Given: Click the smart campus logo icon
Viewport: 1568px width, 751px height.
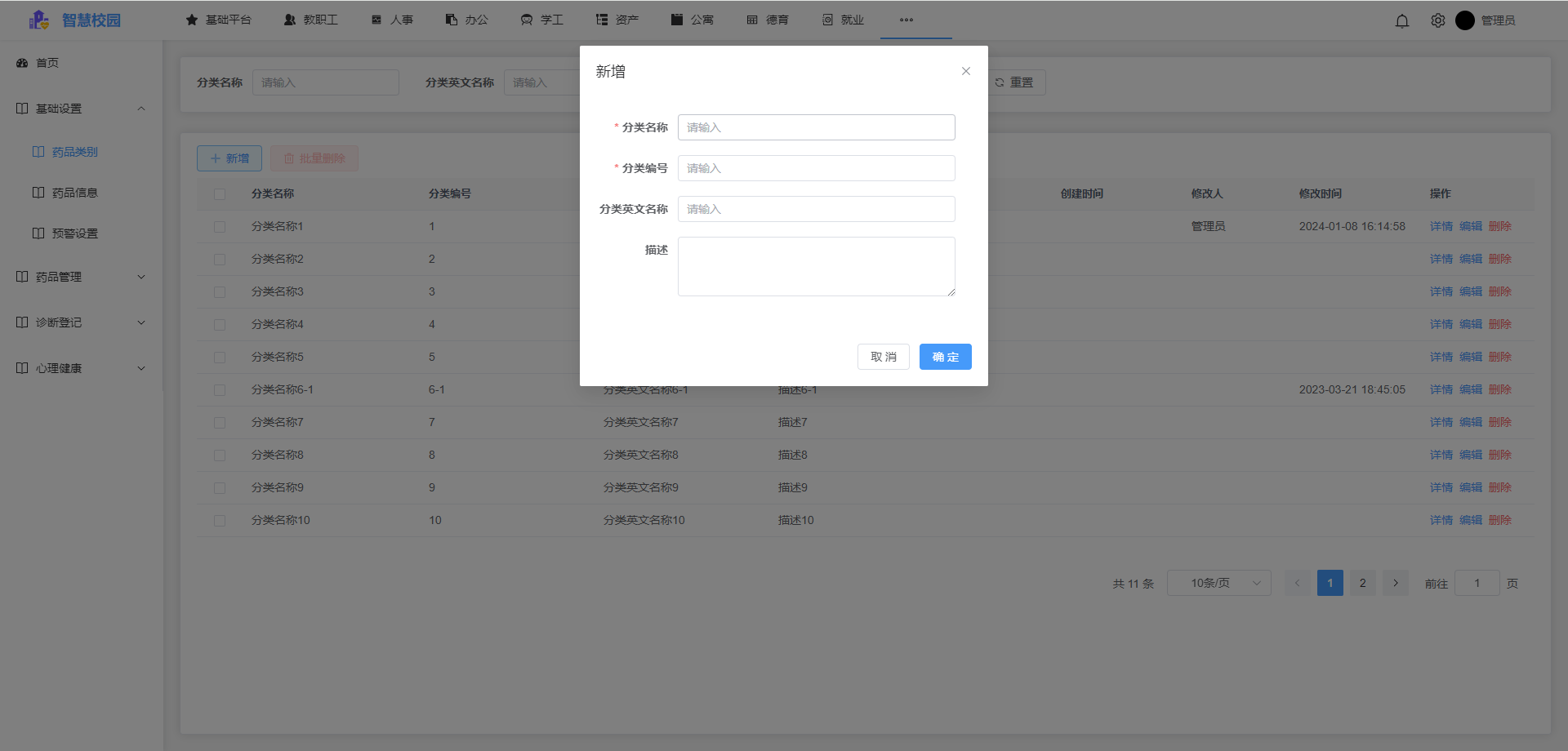Looking at the screenshot, I should click(38, 20).
